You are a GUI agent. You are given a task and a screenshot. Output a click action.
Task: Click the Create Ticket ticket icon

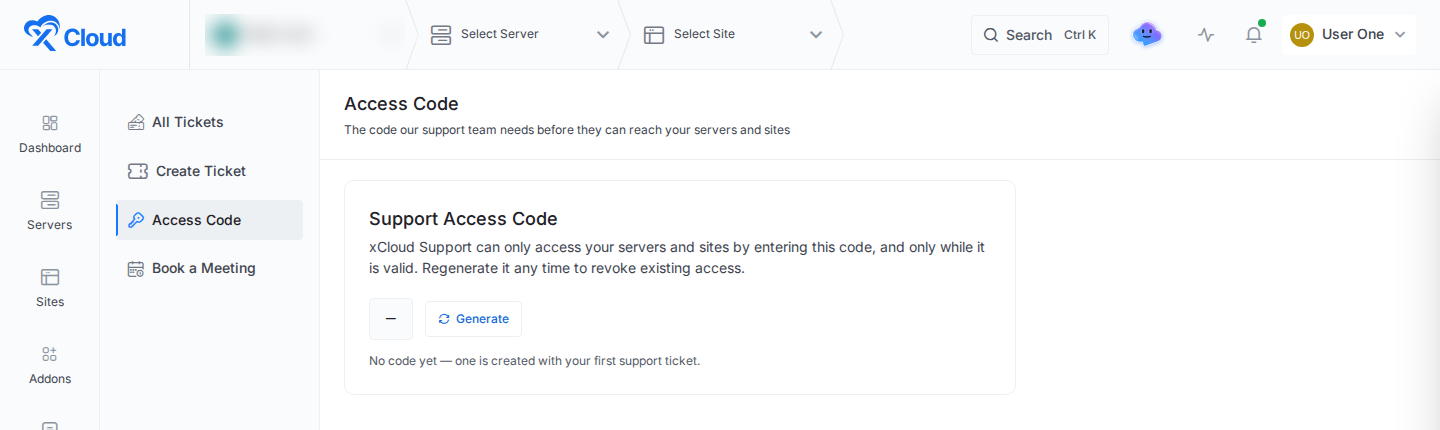click(138, 171)
